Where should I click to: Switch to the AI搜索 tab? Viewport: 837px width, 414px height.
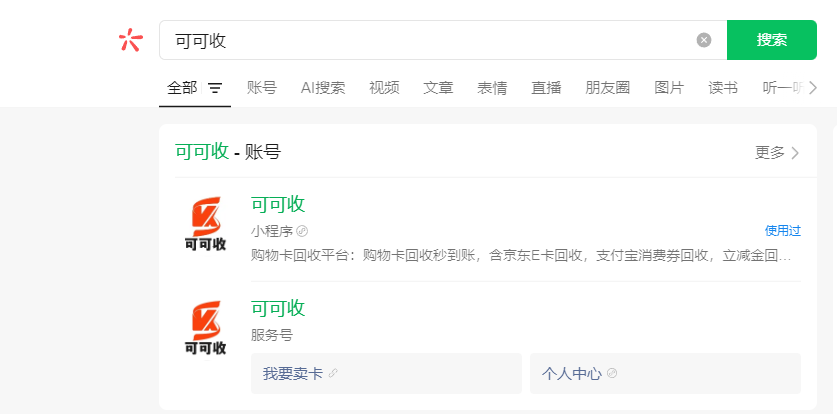[x=323, y=88]
